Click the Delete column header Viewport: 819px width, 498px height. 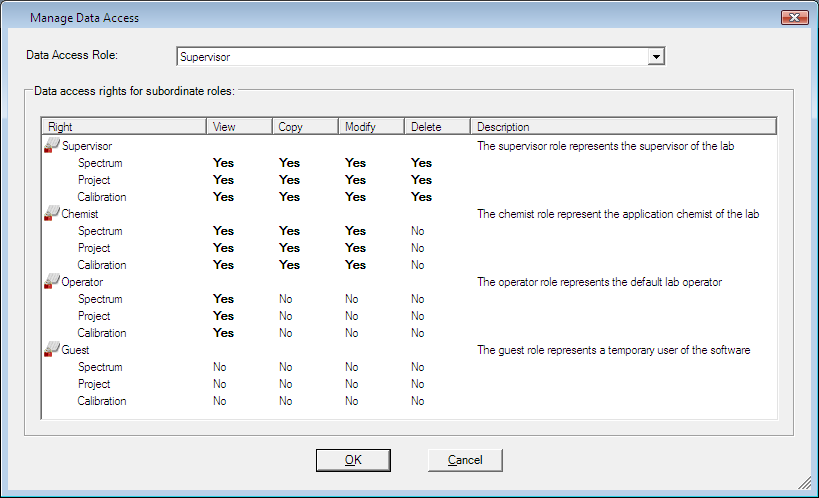pos(437,127)
